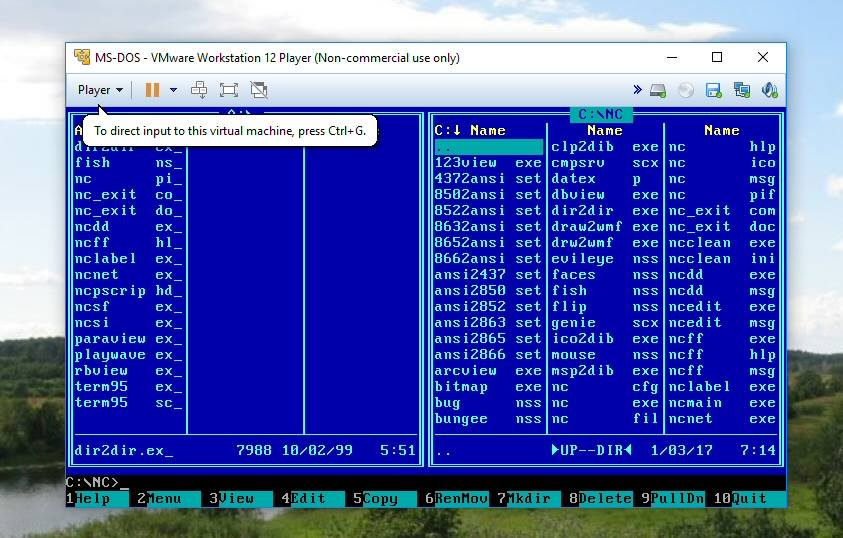Expand the devices chevron in toolbar
The image size is (843, 538).
[637, 89]
